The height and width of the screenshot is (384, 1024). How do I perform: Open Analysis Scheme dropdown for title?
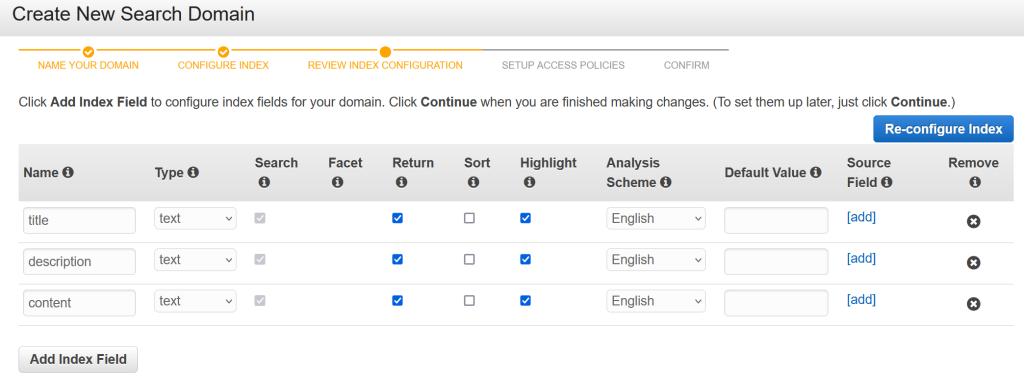coord(656,219)
